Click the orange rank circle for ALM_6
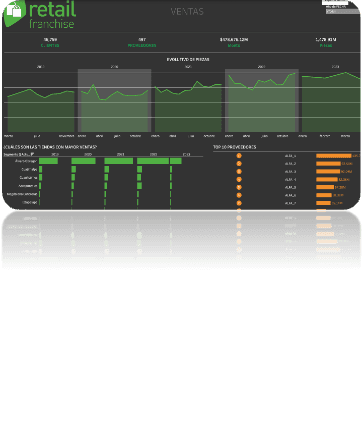 click(239, 195)
